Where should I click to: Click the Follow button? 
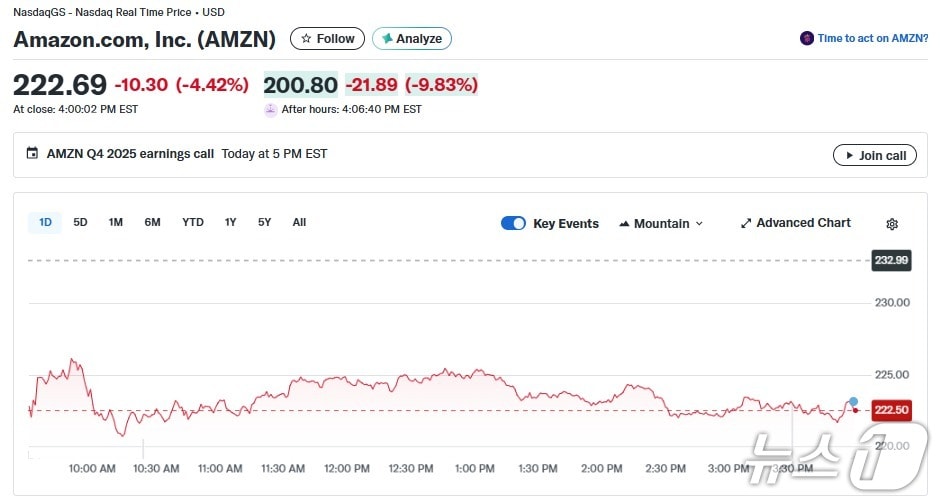click(327, 39)
